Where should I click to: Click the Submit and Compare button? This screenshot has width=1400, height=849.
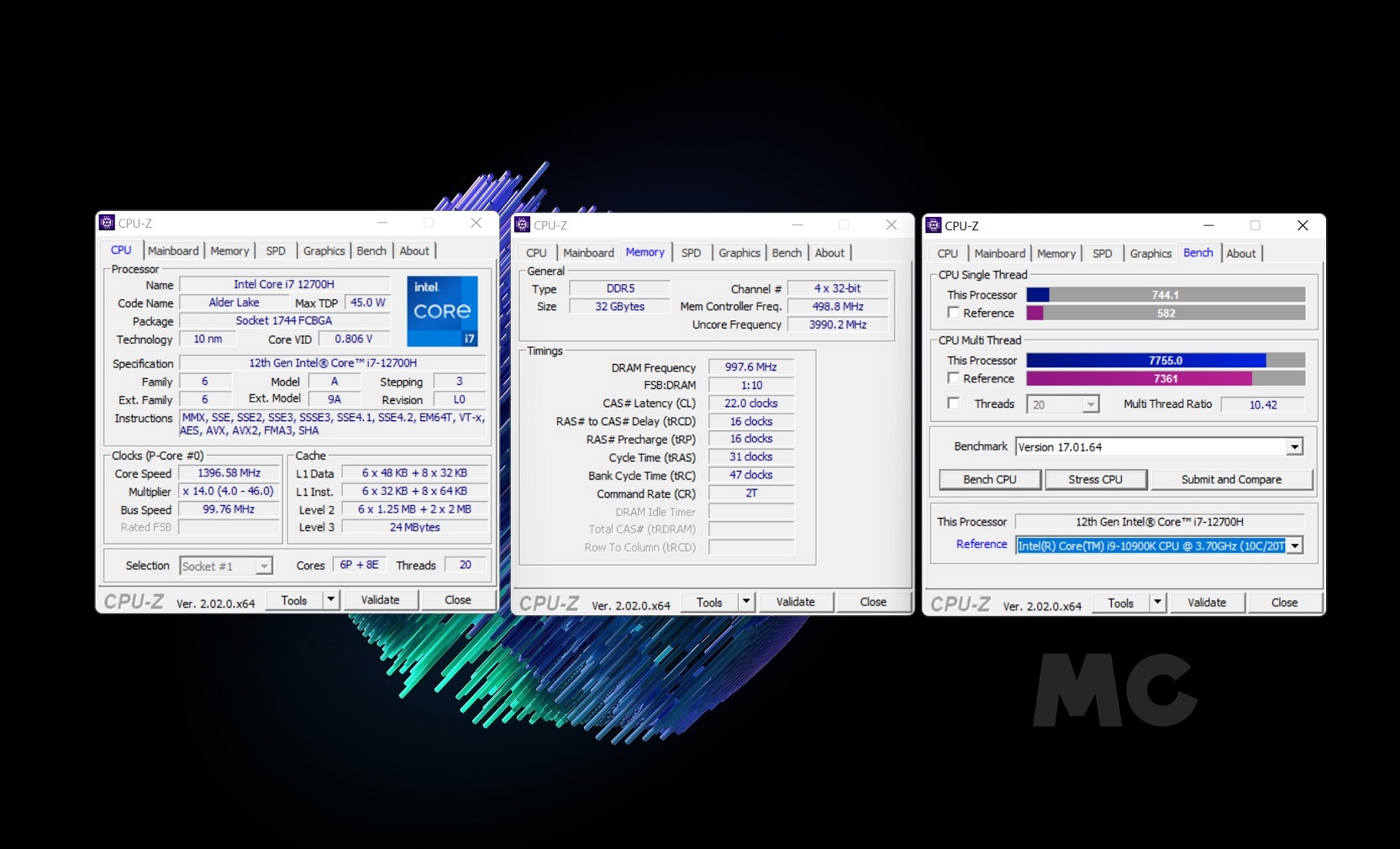[1231, 479]
